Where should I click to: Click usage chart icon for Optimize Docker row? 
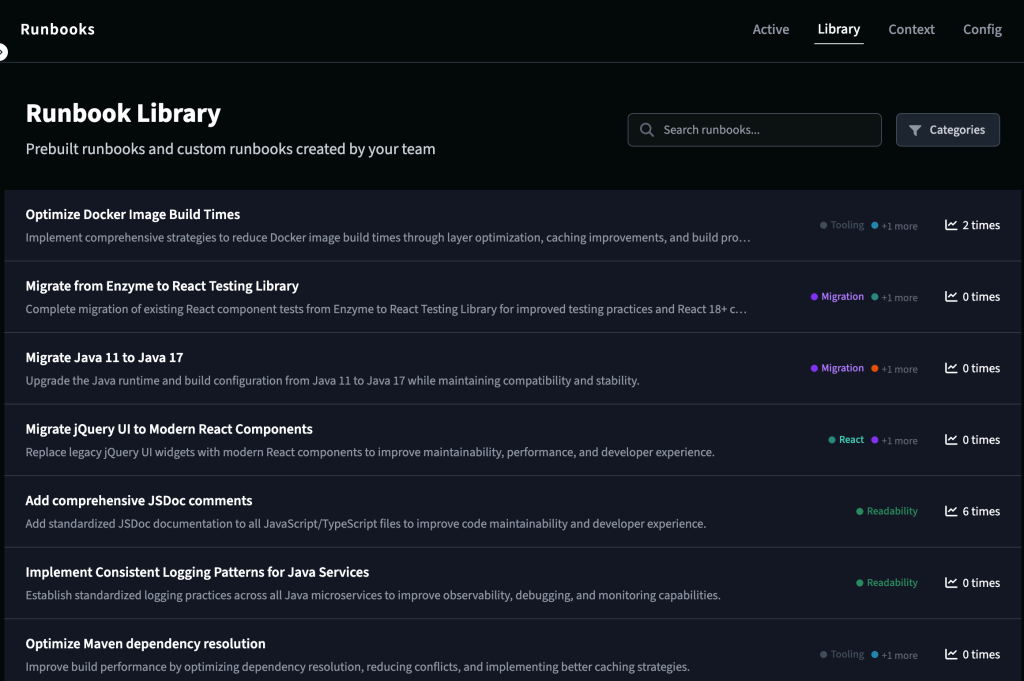click(951, 225)
